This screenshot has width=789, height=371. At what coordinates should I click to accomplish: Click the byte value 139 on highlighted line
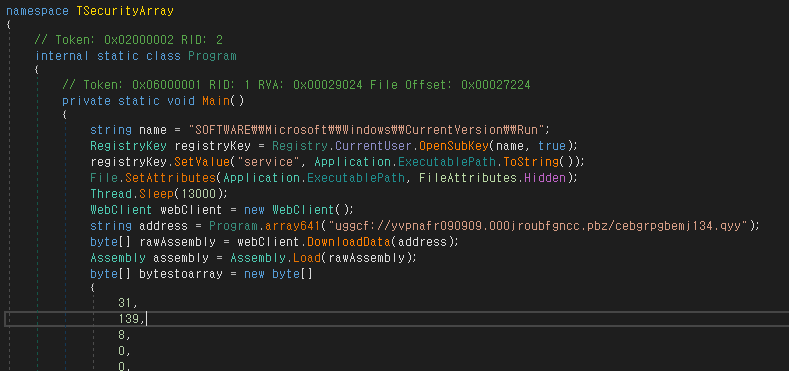pos(128,319)
